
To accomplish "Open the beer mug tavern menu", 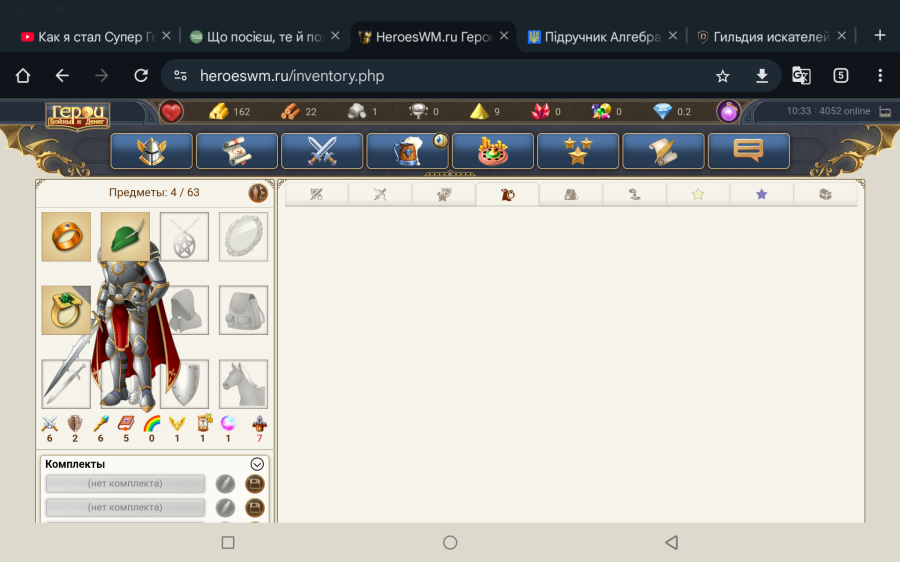I will click(x=408, y=151).
